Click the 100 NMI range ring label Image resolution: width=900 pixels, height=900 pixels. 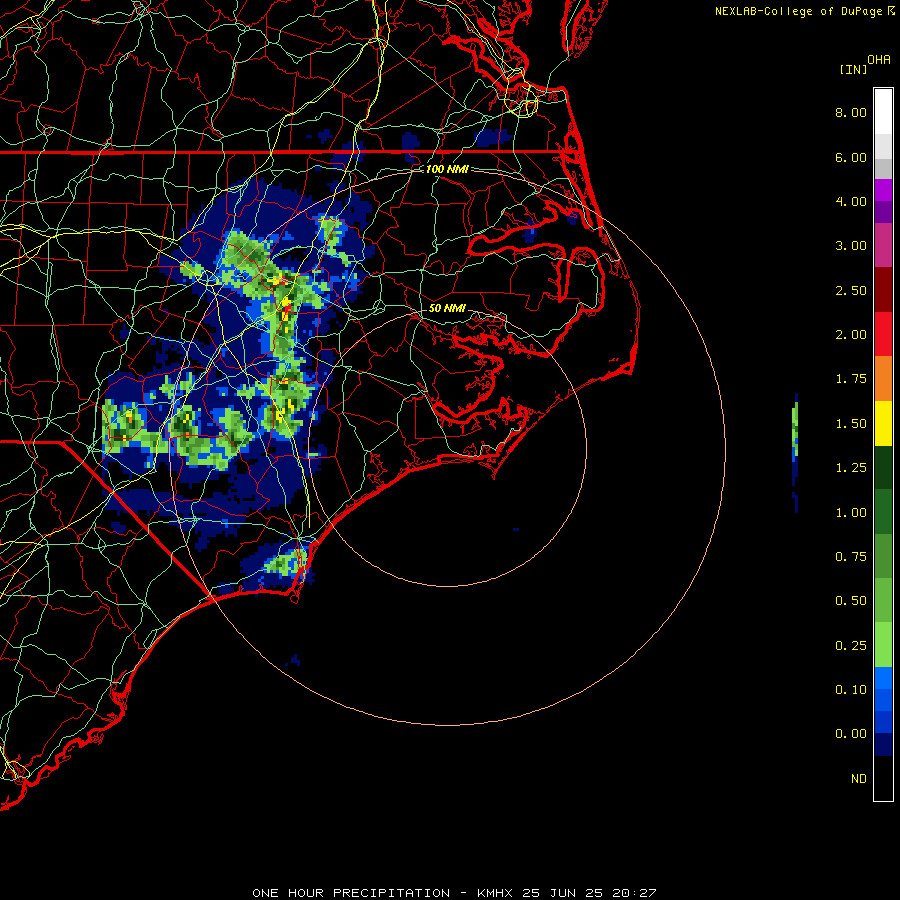pos(447,169)
